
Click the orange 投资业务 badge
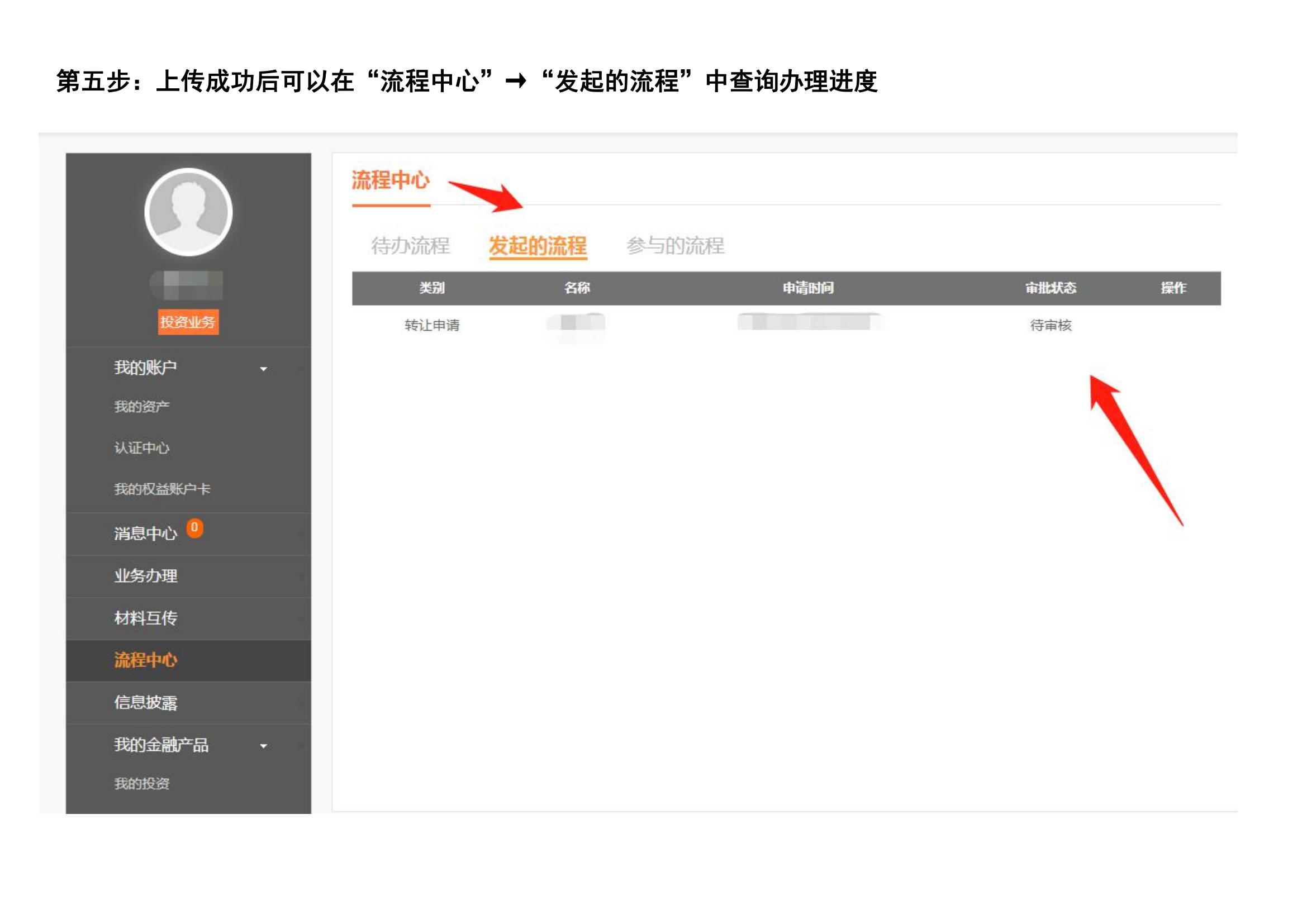pos(188,322)
